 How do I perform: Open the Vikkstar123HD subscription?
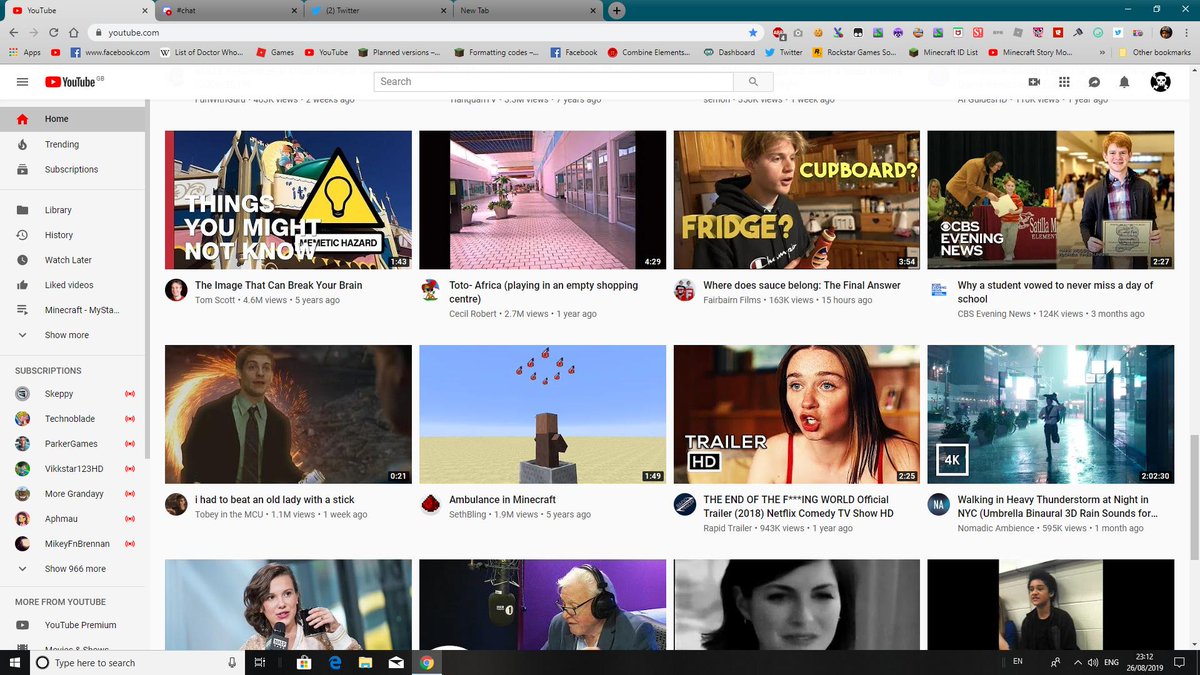pos(73,469)
